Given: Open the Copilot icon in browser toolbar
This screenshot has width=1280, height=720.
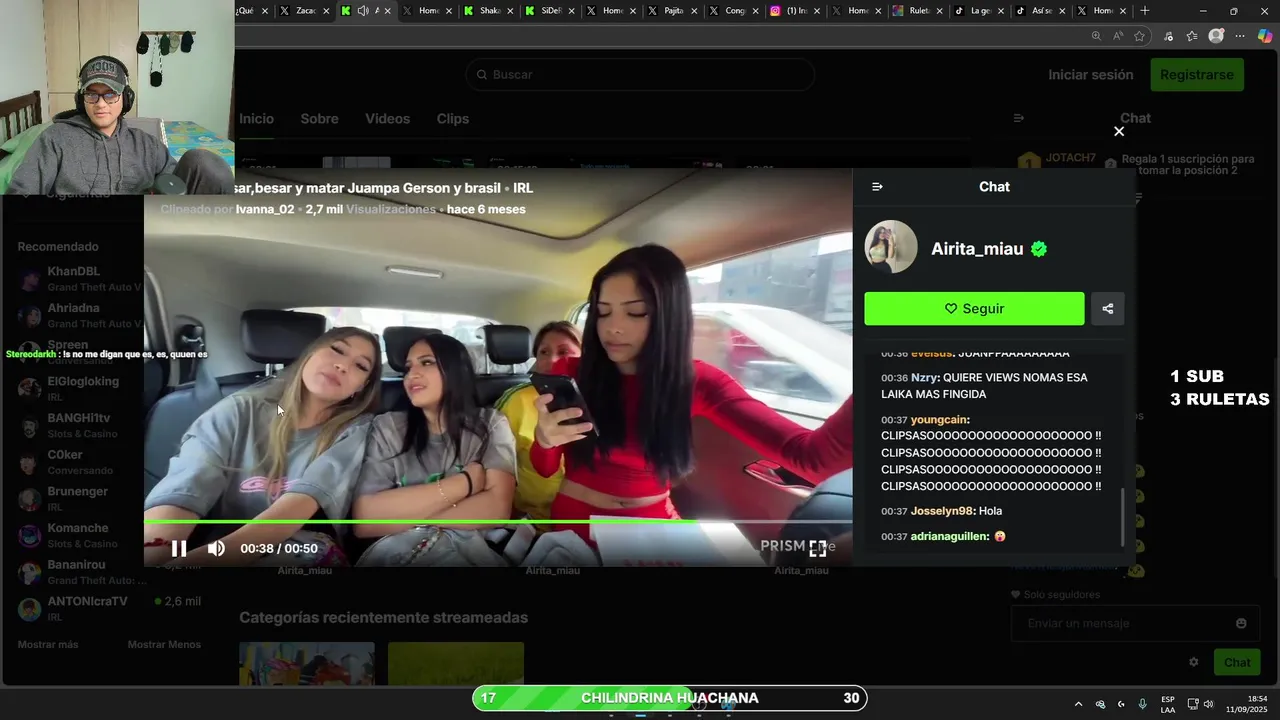Looking at the screenshot, I should pyautogui.click(x=1265, y=36).
